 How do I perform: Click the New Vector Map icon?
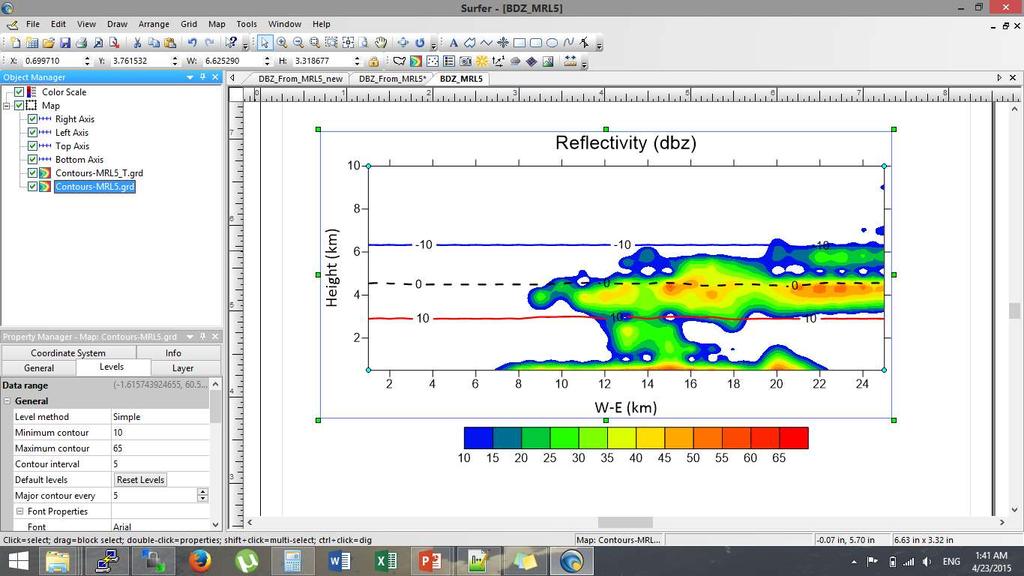coord(498,61)
